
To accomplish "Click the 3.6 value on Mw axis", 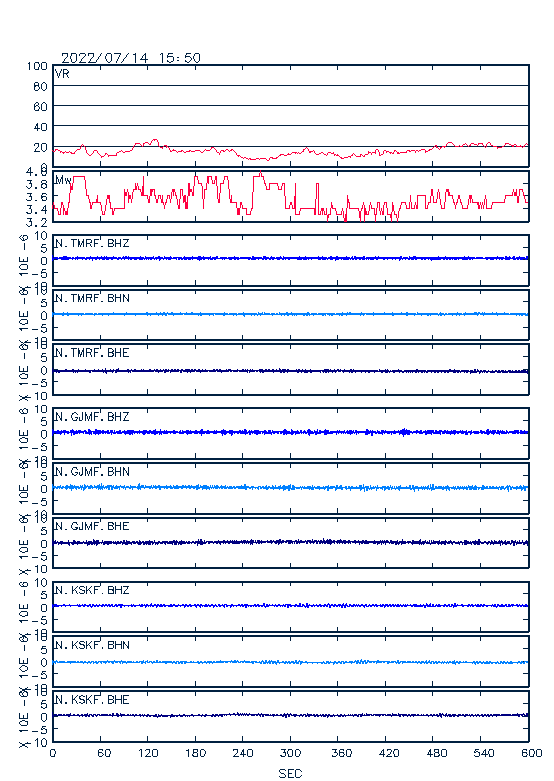I will tap(37, 197).
